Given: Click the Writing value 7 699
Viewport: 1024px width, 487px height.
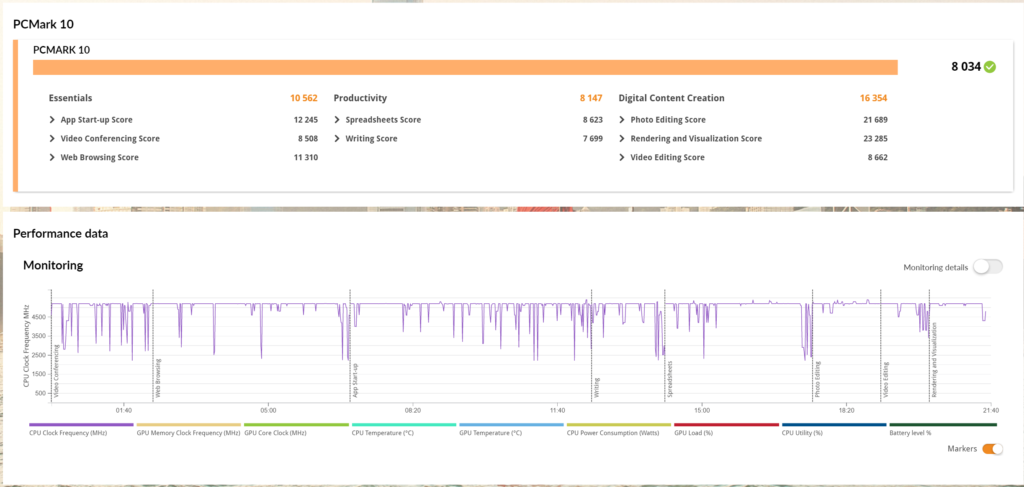Looking at the screenshot, I should (x=593, y=138).
